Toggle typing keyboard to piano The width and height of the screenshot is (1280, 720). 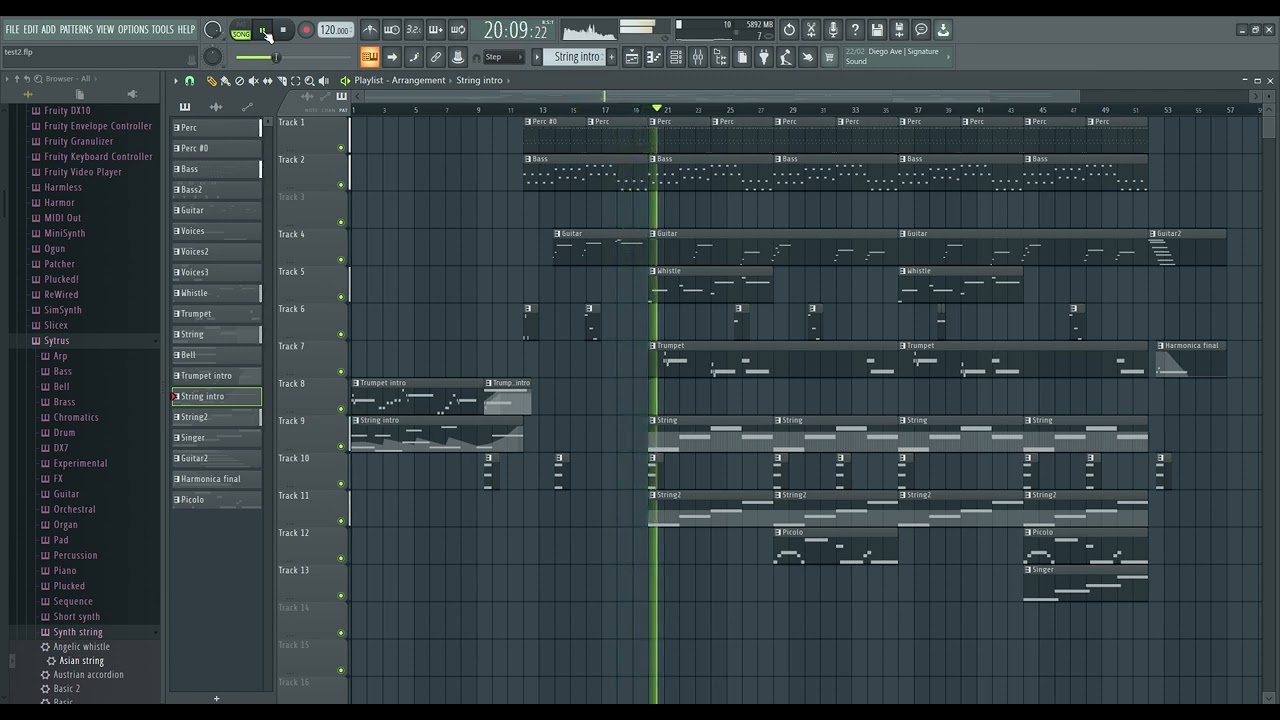(x=370, y=57)
